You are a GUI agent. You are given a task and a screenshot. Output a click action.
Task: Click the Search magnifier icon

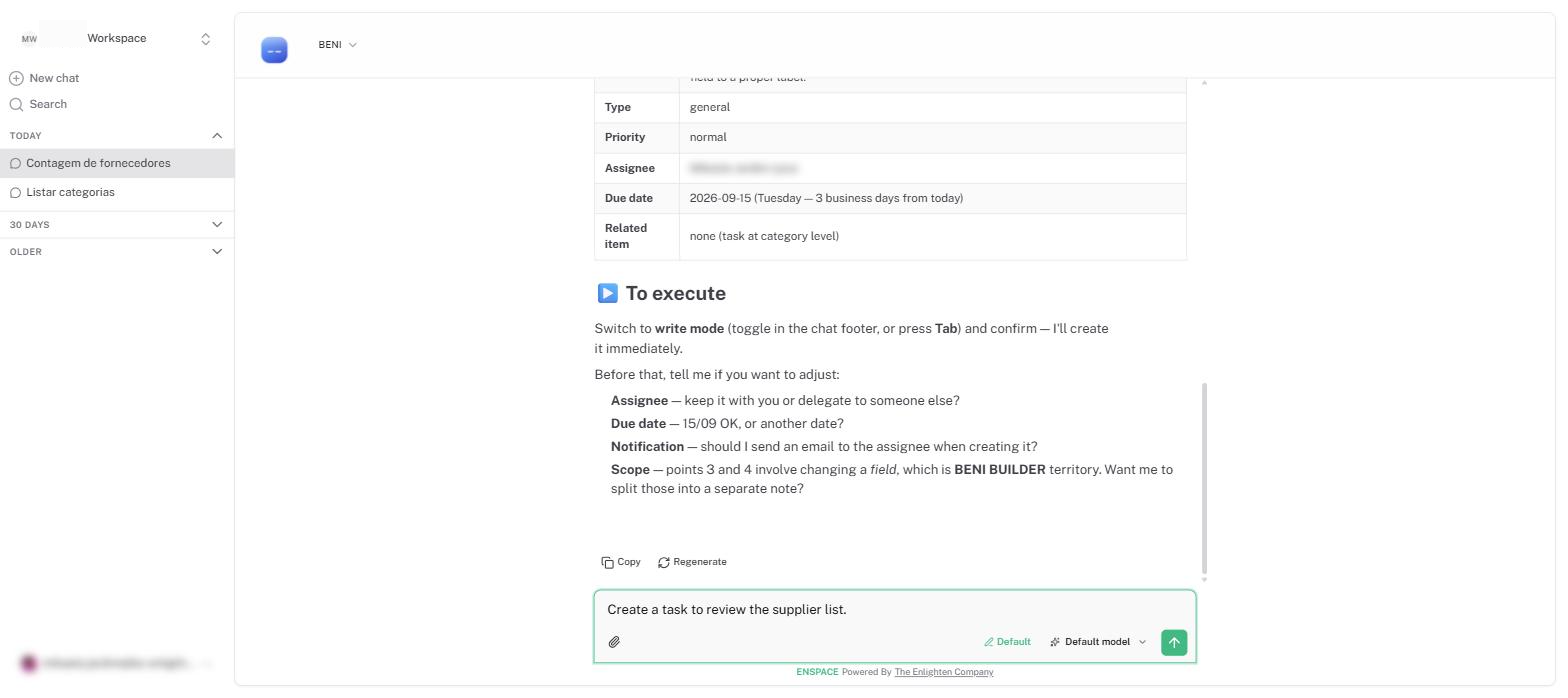16,104
